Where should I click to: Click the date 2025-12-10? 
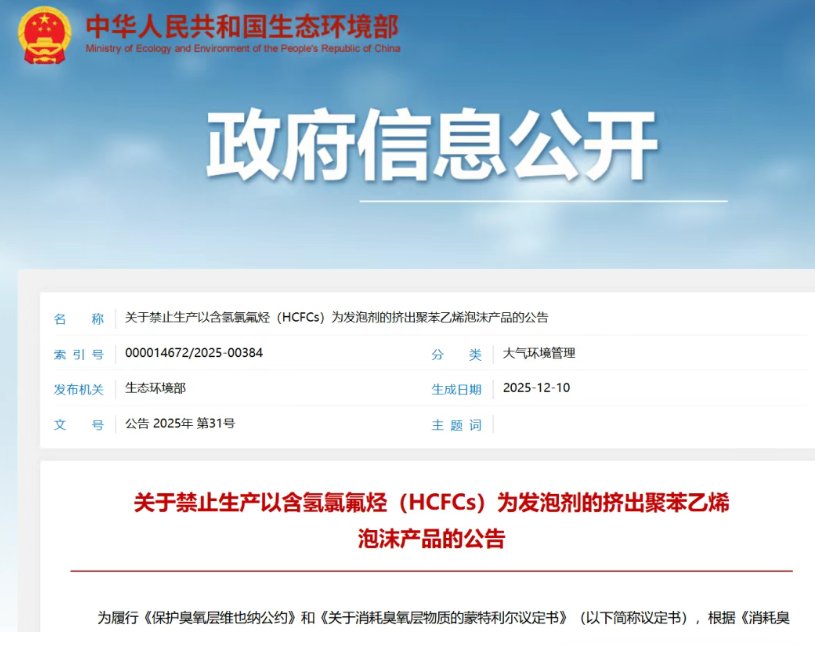pos(536,388)
